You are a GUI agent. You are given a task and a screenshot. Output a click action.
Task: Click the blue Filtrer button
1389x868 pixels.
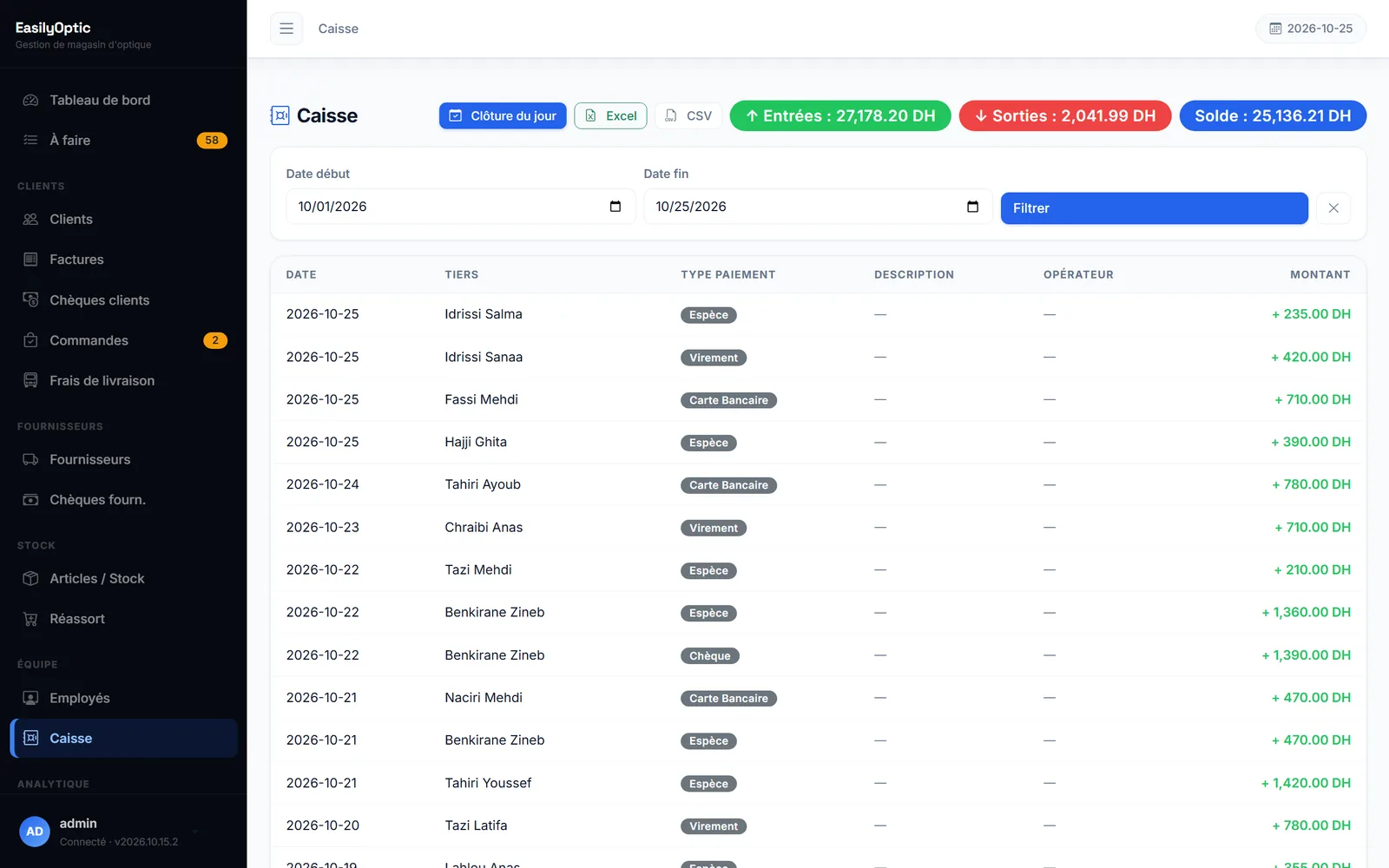point(1154,208)
